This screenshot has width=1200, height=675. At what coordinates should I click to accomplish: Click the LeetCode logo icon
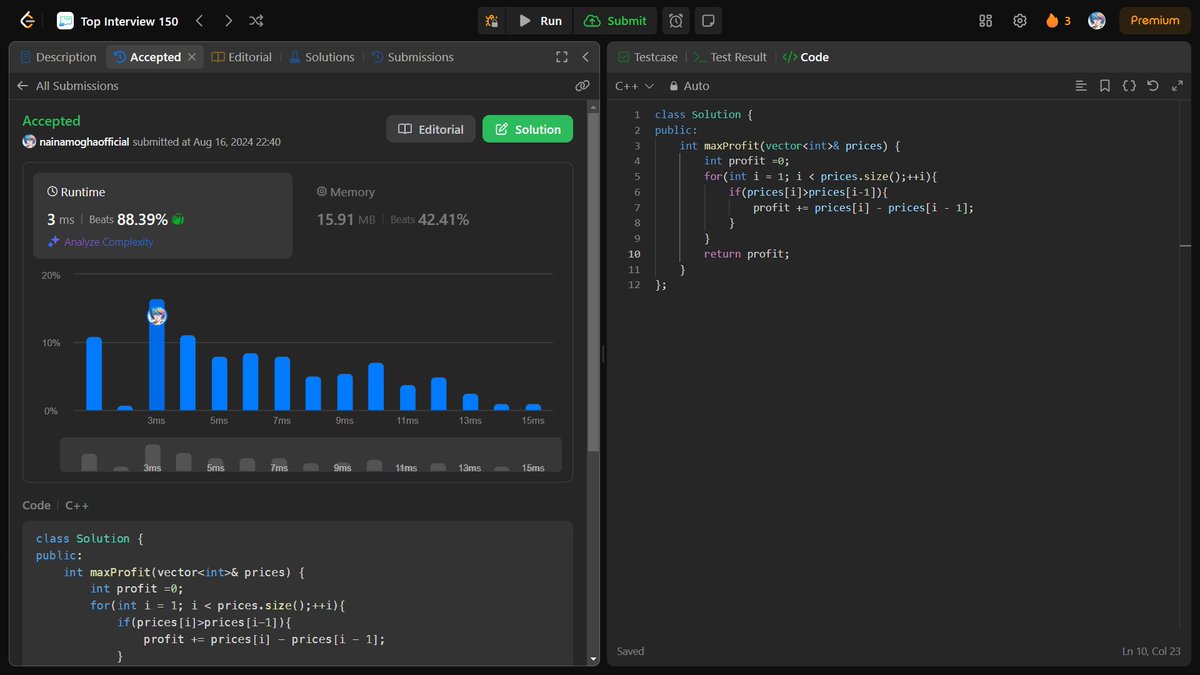(27, 20)
